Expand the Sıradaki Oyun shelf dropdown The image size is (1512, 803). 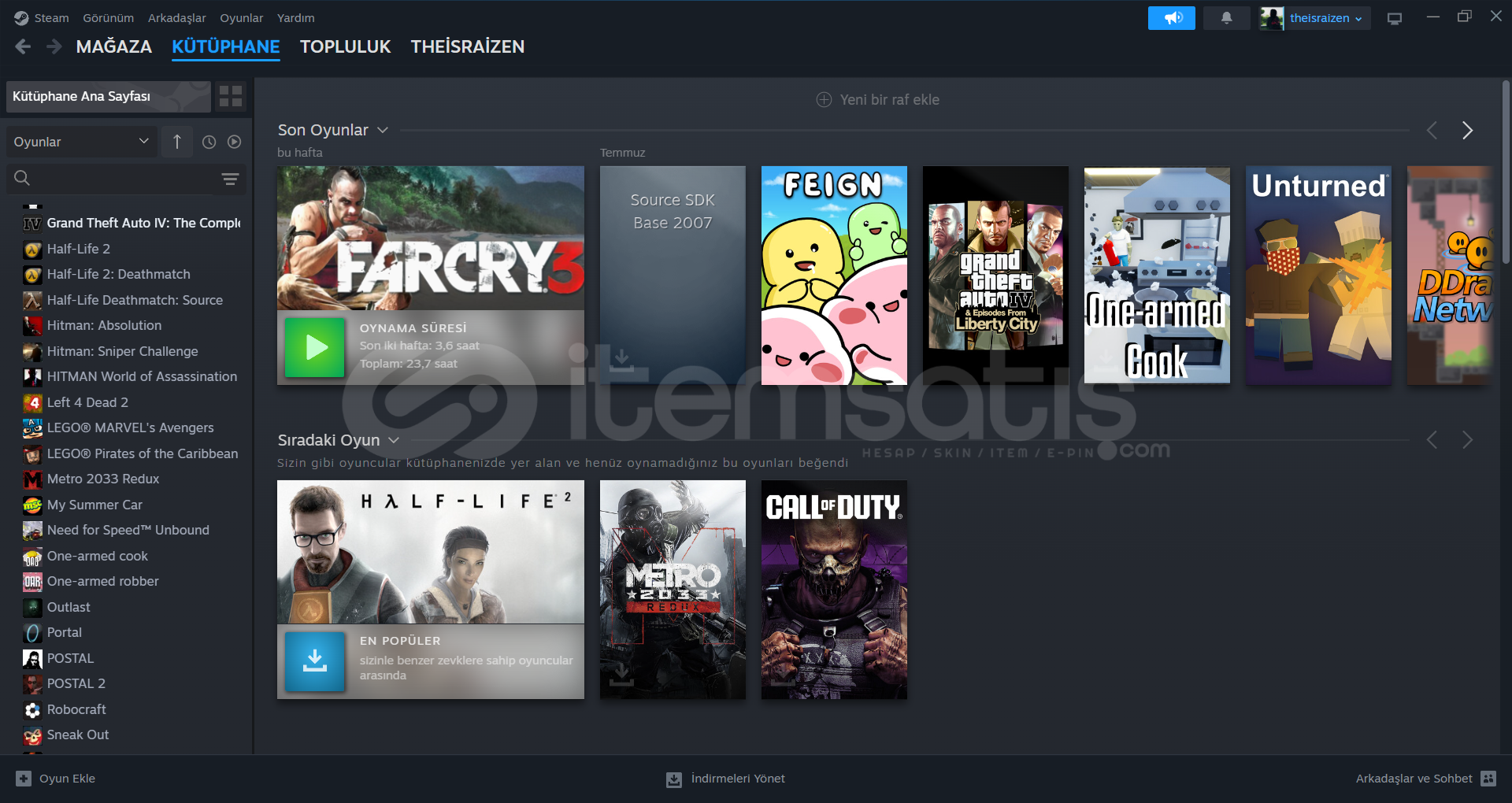pos(394,440)
